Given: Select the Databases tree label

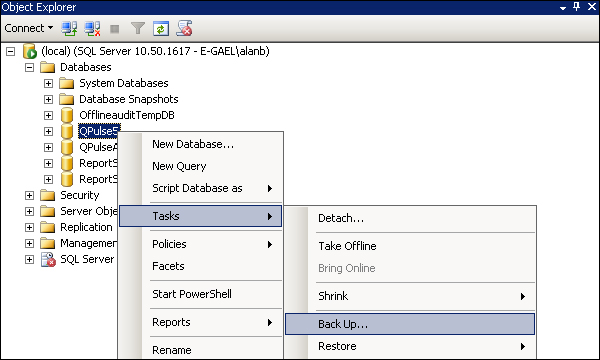Looking at the screenshot, I should point(86,67).
